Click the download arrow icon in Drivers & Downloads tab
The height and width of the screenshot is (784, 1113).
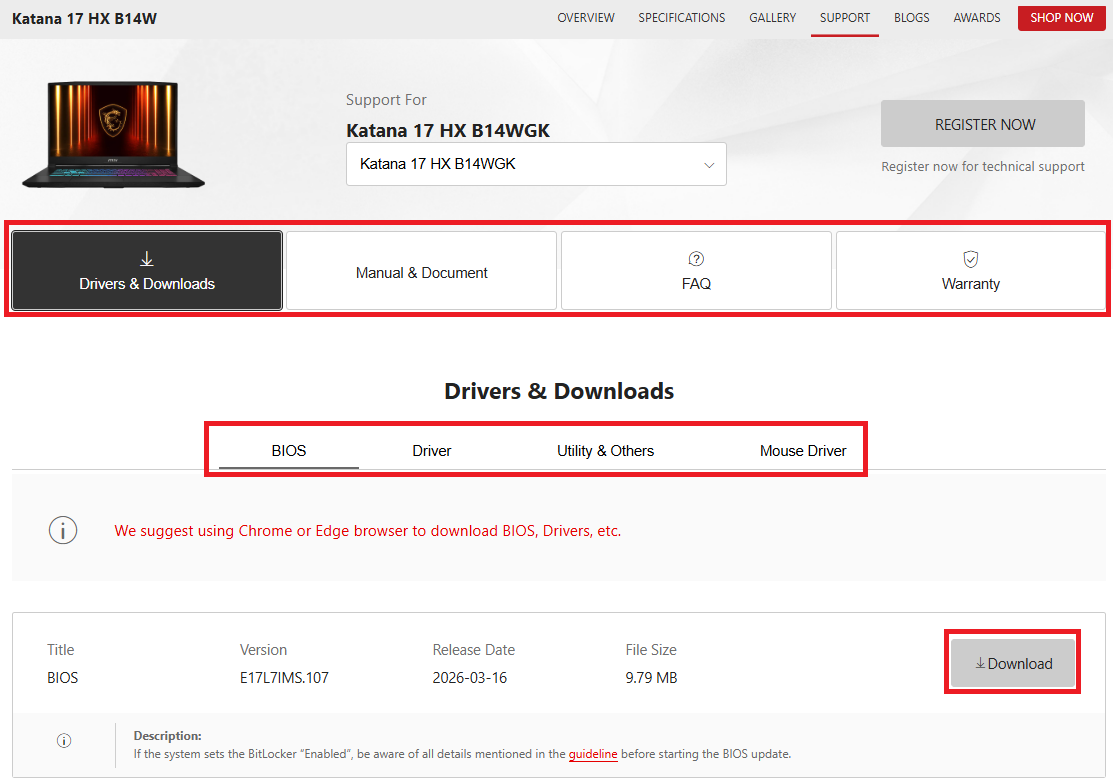147,259
